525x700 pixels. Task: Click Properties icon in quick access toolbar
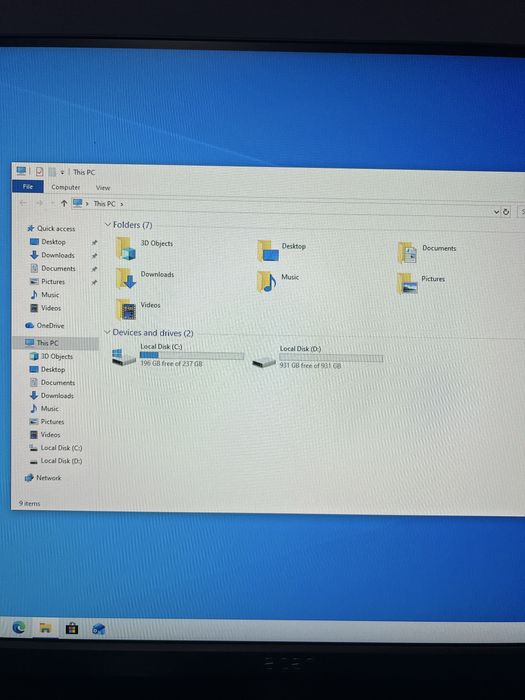click(x=39, y=171)
